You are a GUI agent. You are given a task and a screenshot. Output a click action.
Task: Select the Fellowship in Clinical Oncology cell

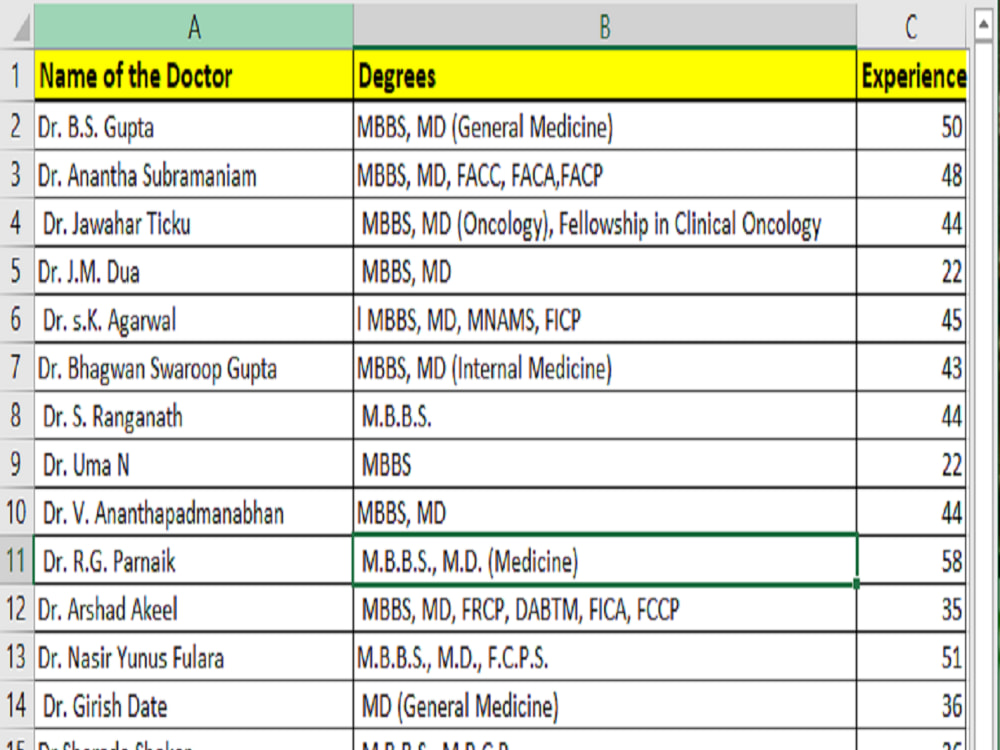click(x=605, y=222)
